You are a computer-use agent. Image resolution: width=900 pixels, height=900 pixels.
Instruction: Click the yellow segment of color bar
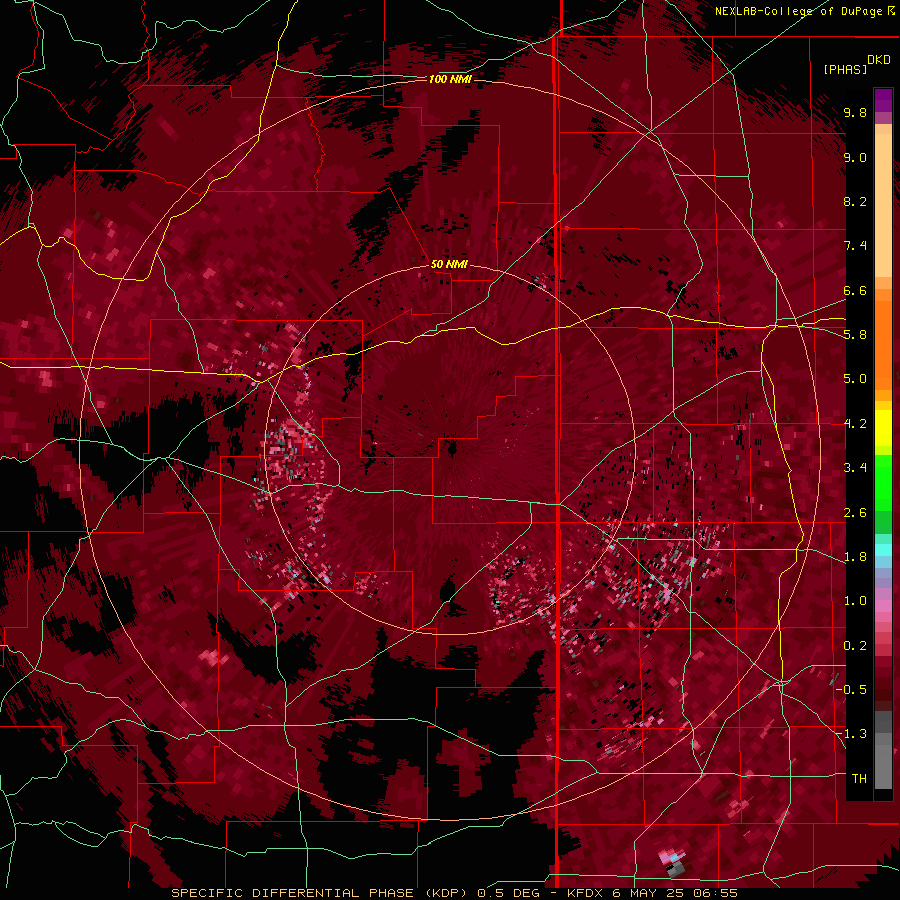coord(883,428)
